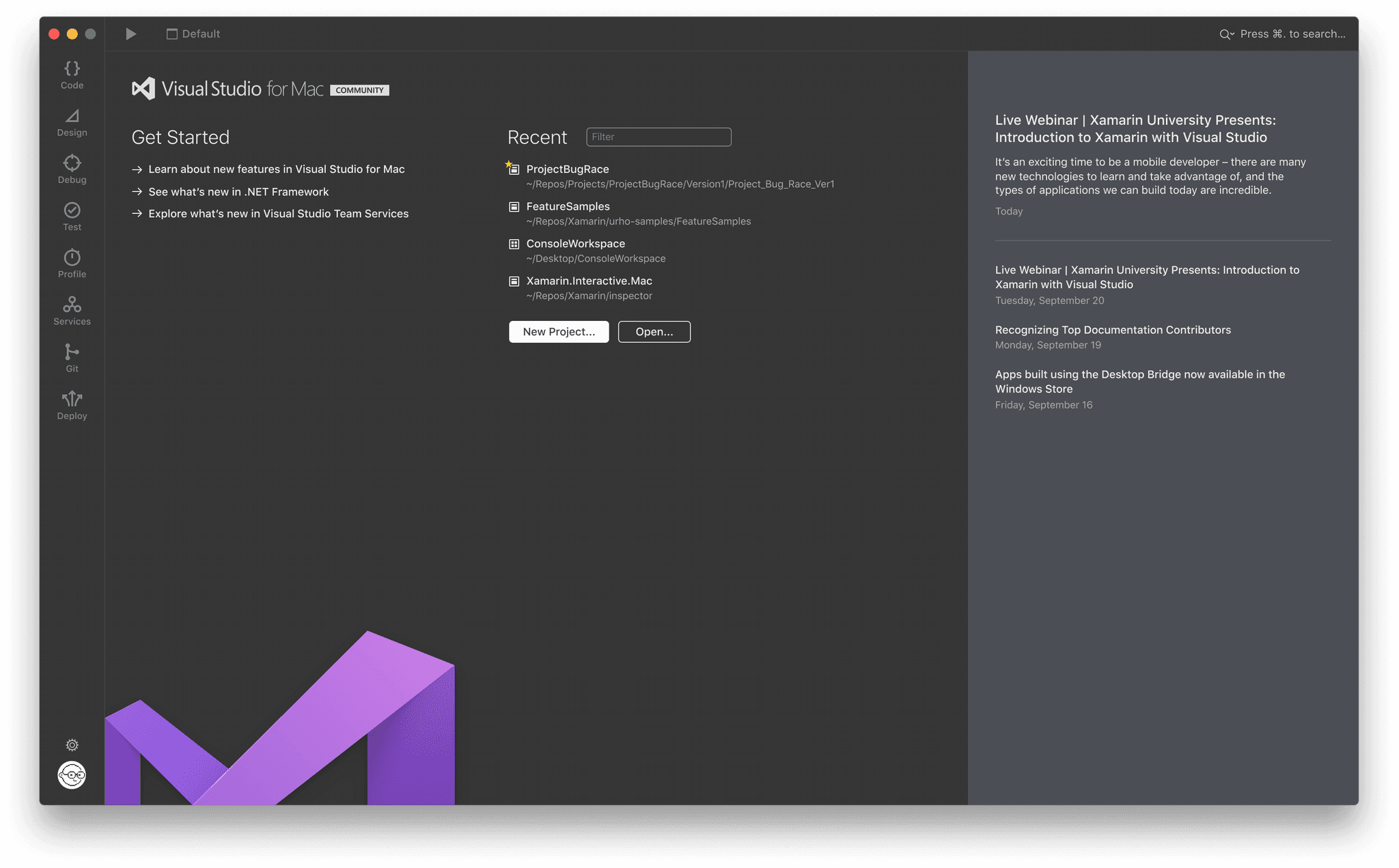This screenshot has width=1399, height=868.
Task: Open the September 20 Live Webinar article
Action: (x=1147, y=277)
